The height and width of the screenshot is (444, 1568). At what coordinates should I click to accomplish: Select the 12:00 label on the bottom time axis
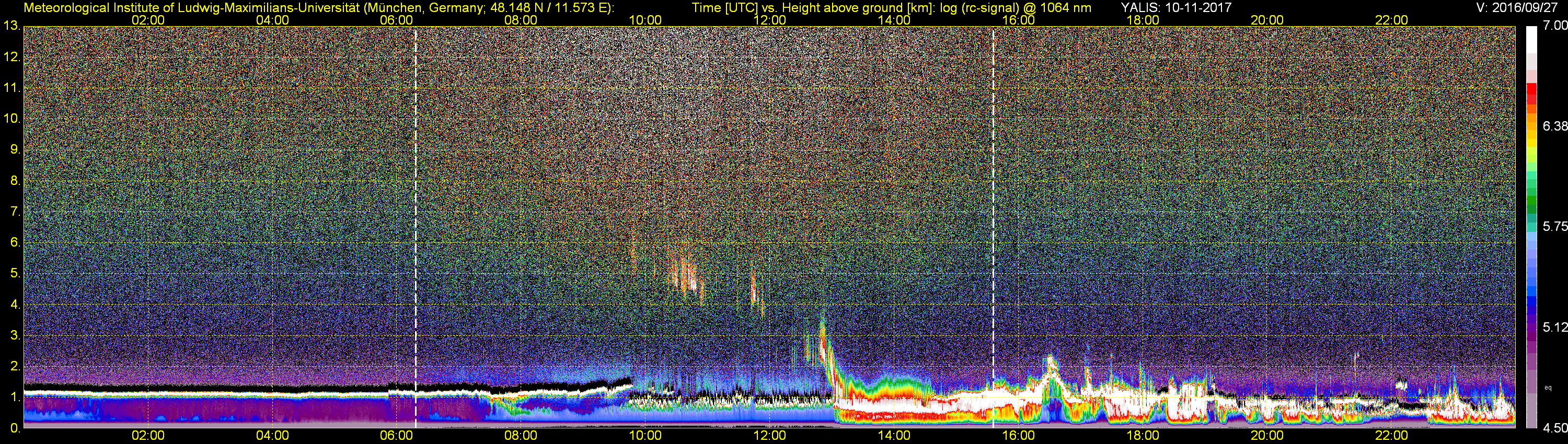(x=769, y=436)
